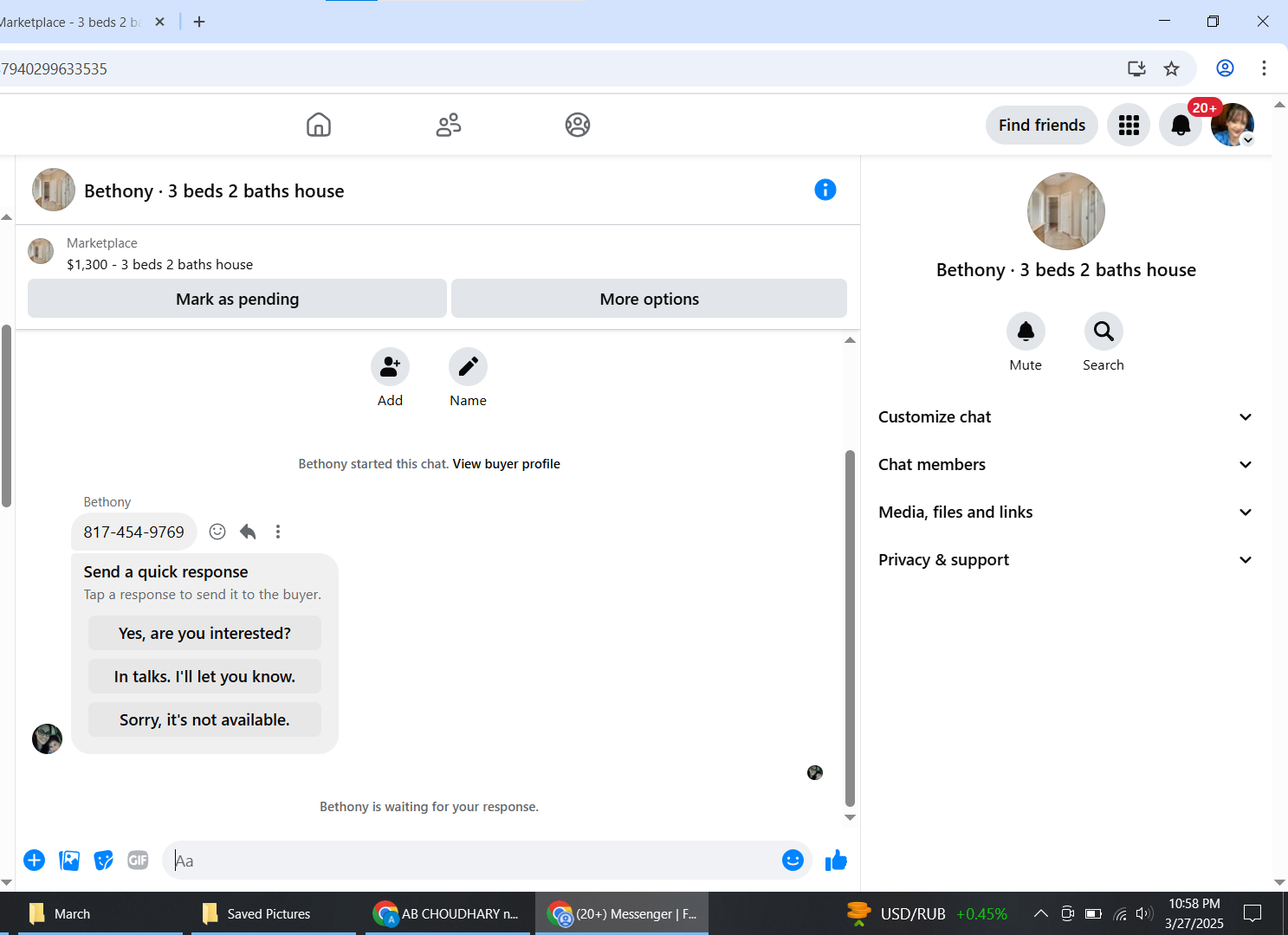Mute the conversation with the bell icon
This screenshot has width=1288, height=935.
tap(1026, 332)
